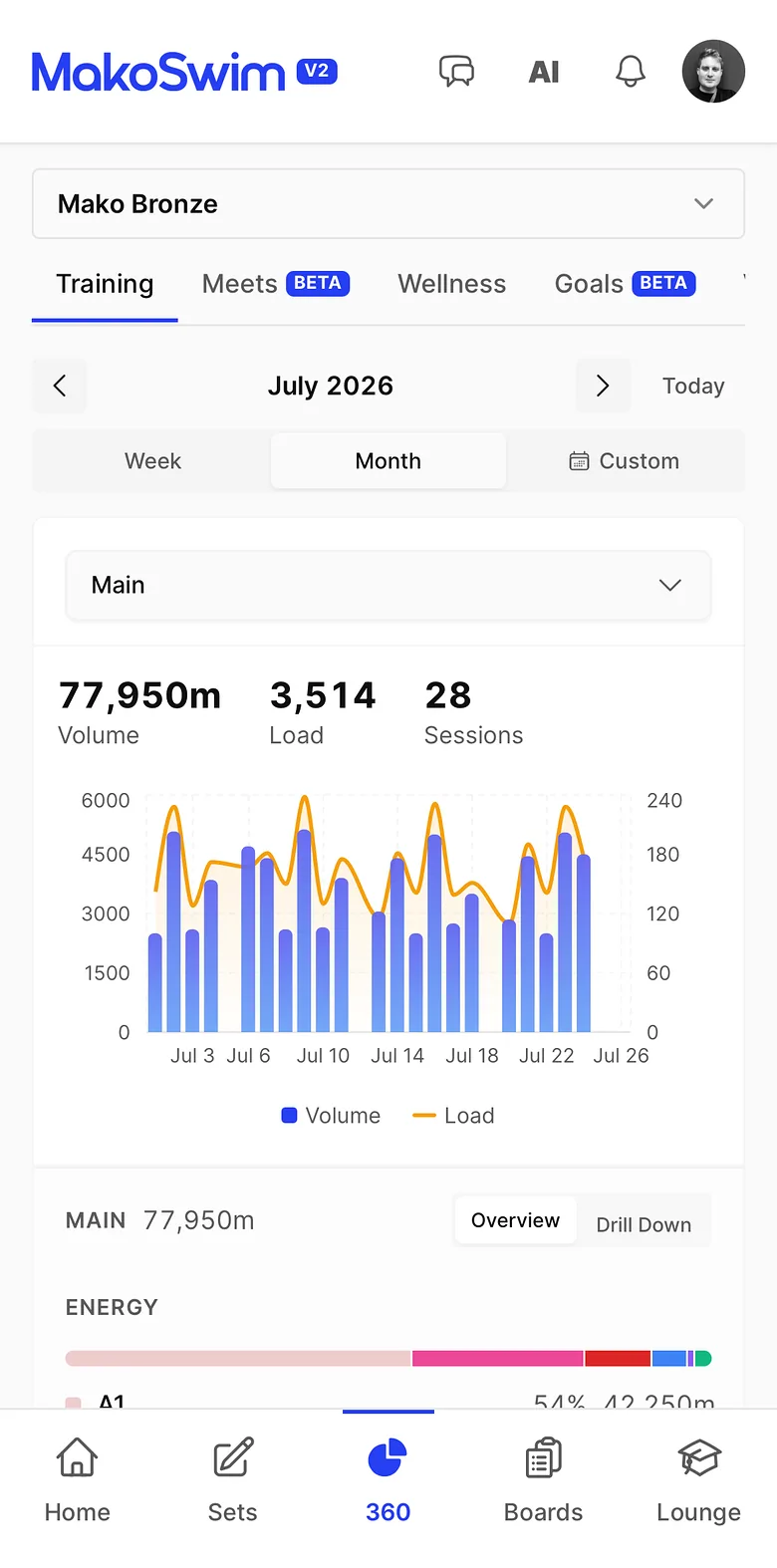Select the Drill Down view
This screenshot has width=777, height=1568.
click(644, 1224)
